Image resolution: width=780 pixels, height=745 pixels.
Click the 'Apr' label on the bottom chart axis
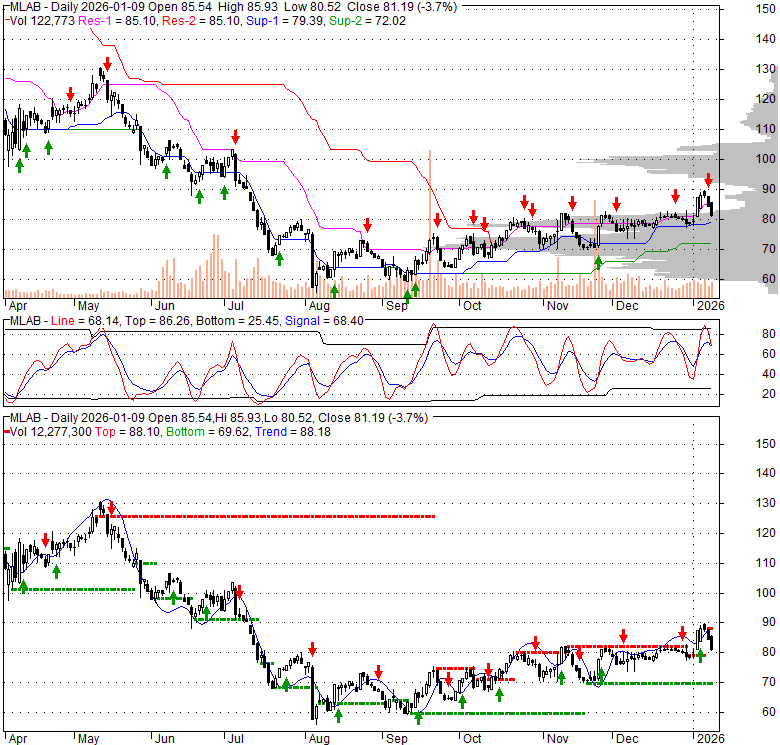[18, 739]
